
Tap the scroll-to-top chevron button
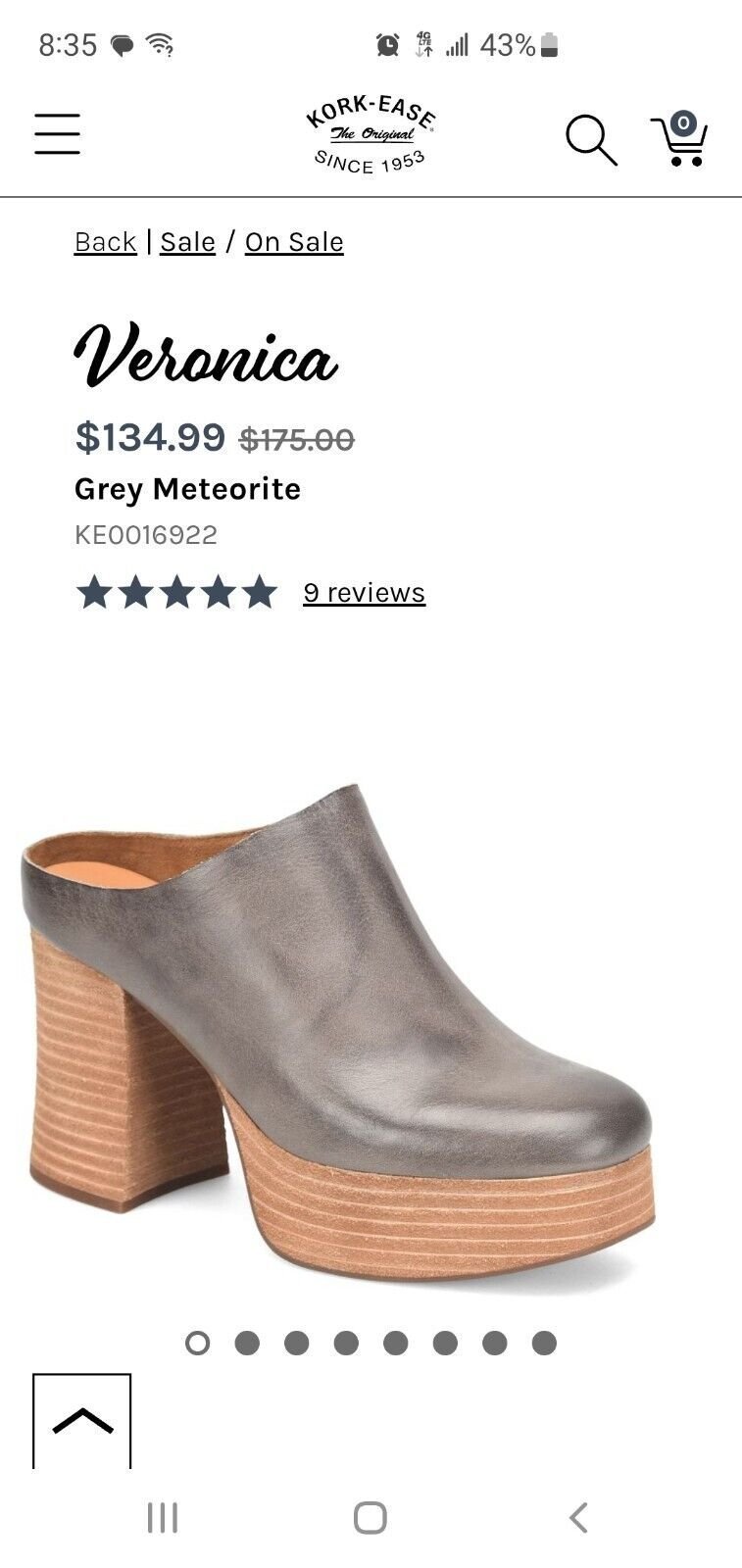pyautogui.click(x=81, y=1421)
